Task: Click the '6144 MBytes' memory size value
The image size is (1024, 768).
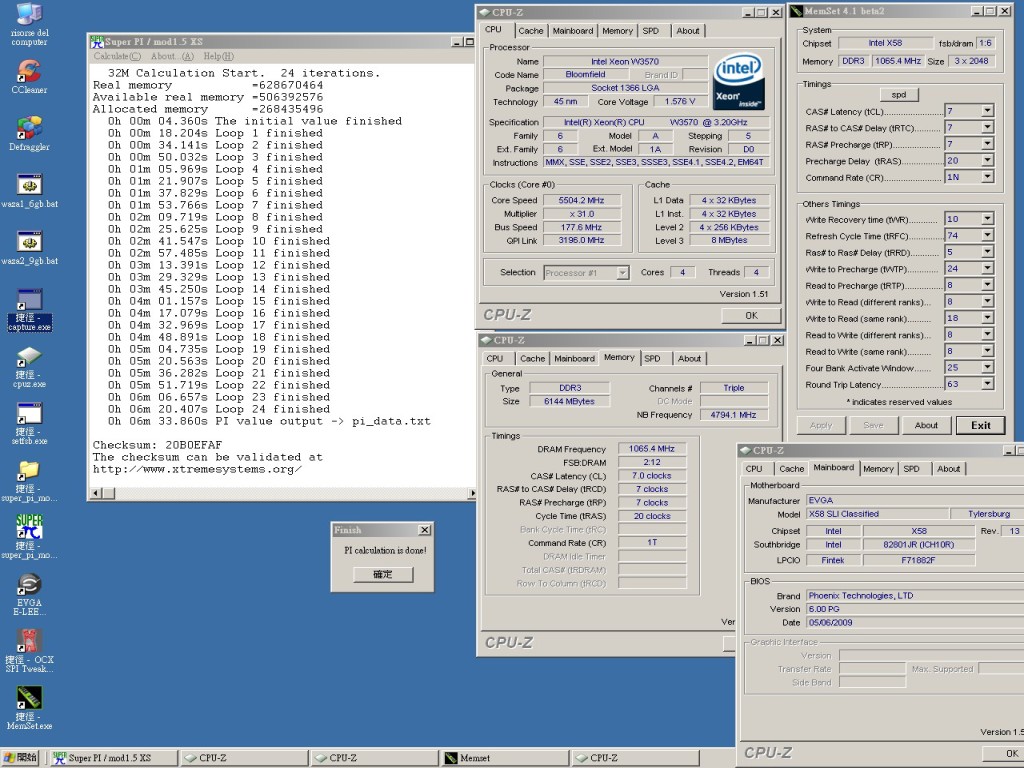Action: 569,401
